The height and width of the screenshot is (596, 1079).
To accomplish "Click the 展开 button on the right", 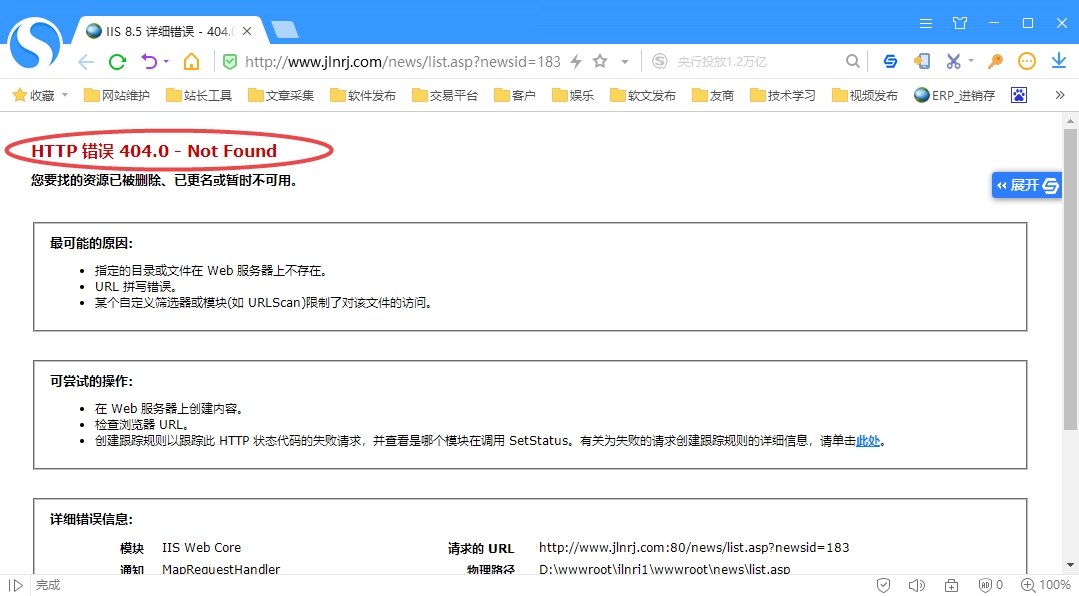I will (1026, 185).
